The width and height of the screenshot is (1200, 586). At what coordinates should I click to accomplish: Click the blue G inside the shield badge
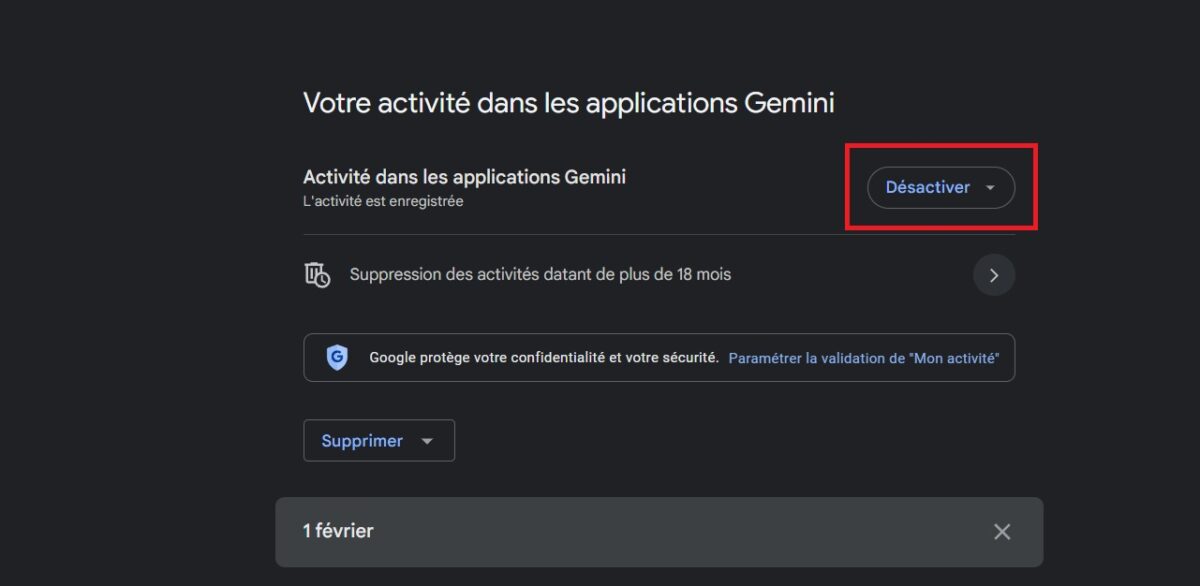tap(336, 357)
